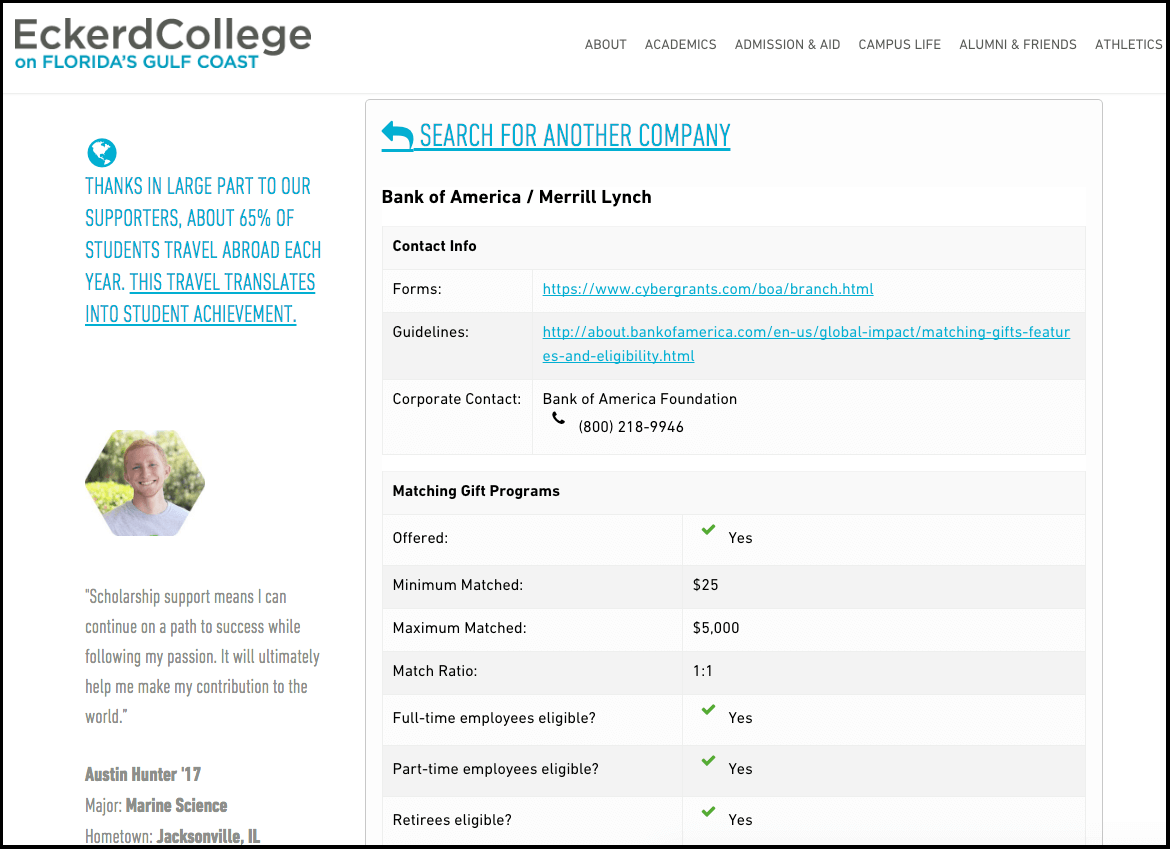1170x849 pixels.
Task: Click the phone icon next to (800) 218-9946
Action: [558, 419]
